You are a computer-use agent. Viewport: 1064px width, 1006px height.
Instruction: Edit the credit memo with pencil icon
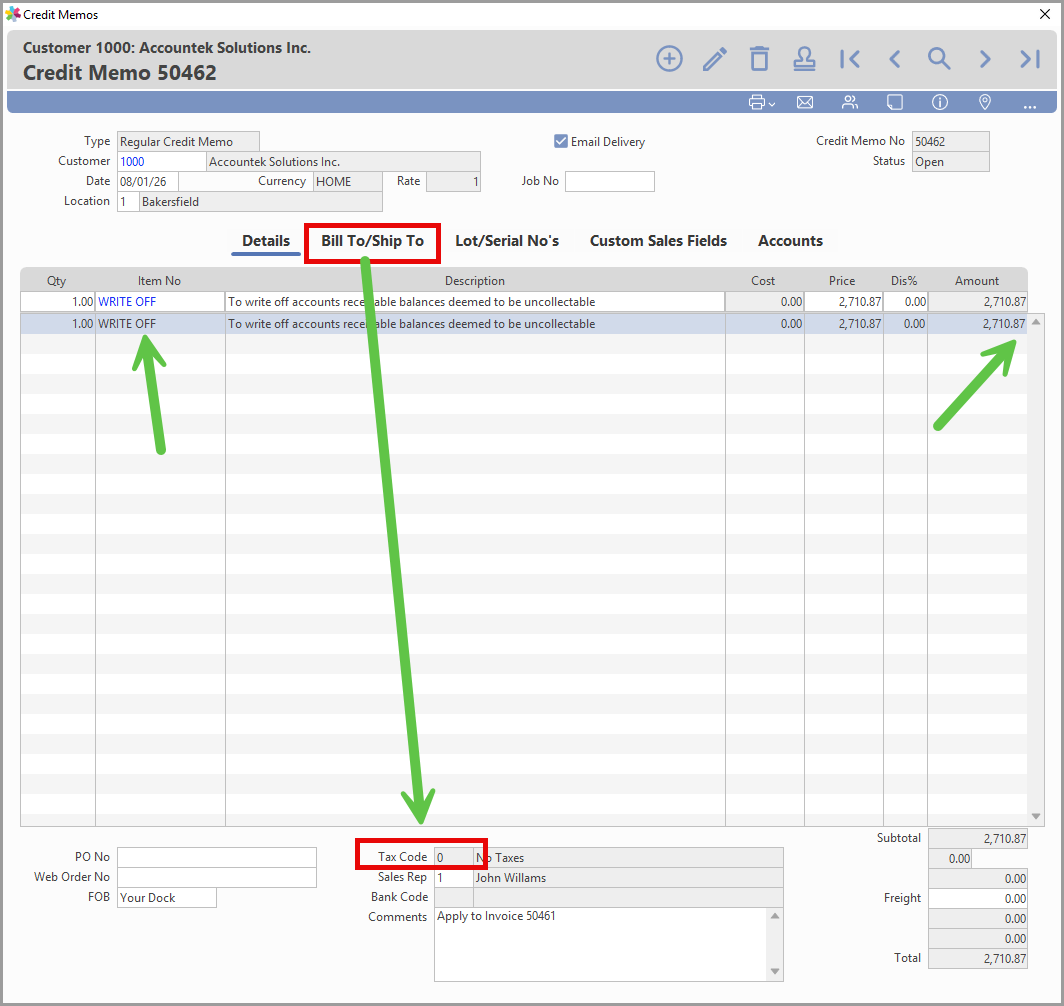715,59
